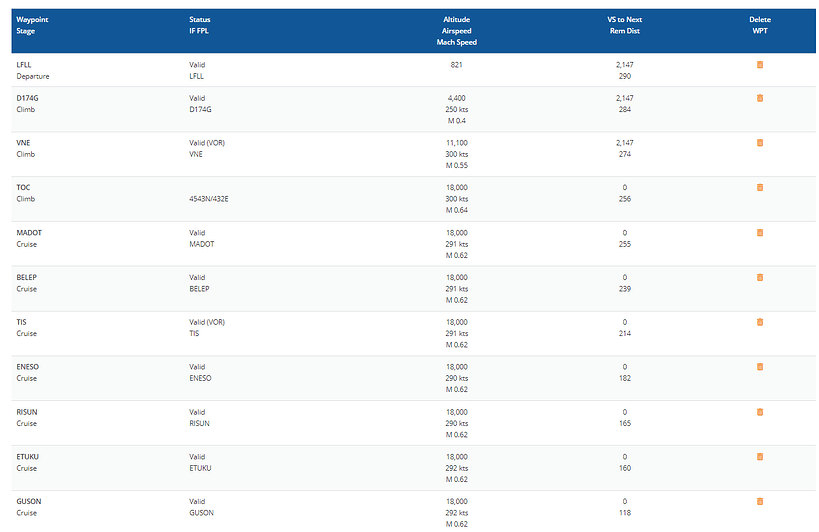
Task: Delete the ENESO waypoint
Action: pyautogui.click(x=760, y=367)
